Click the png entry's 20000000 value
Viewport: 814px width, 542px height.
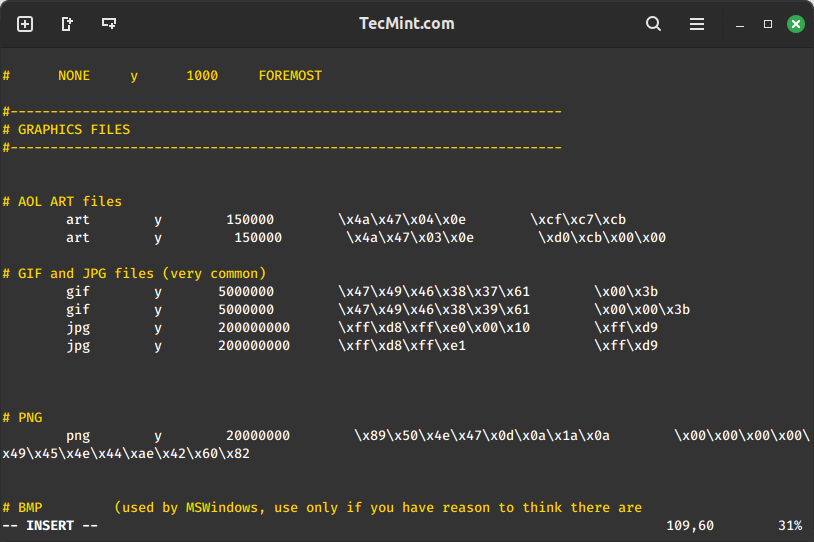[x=258, y=435]
